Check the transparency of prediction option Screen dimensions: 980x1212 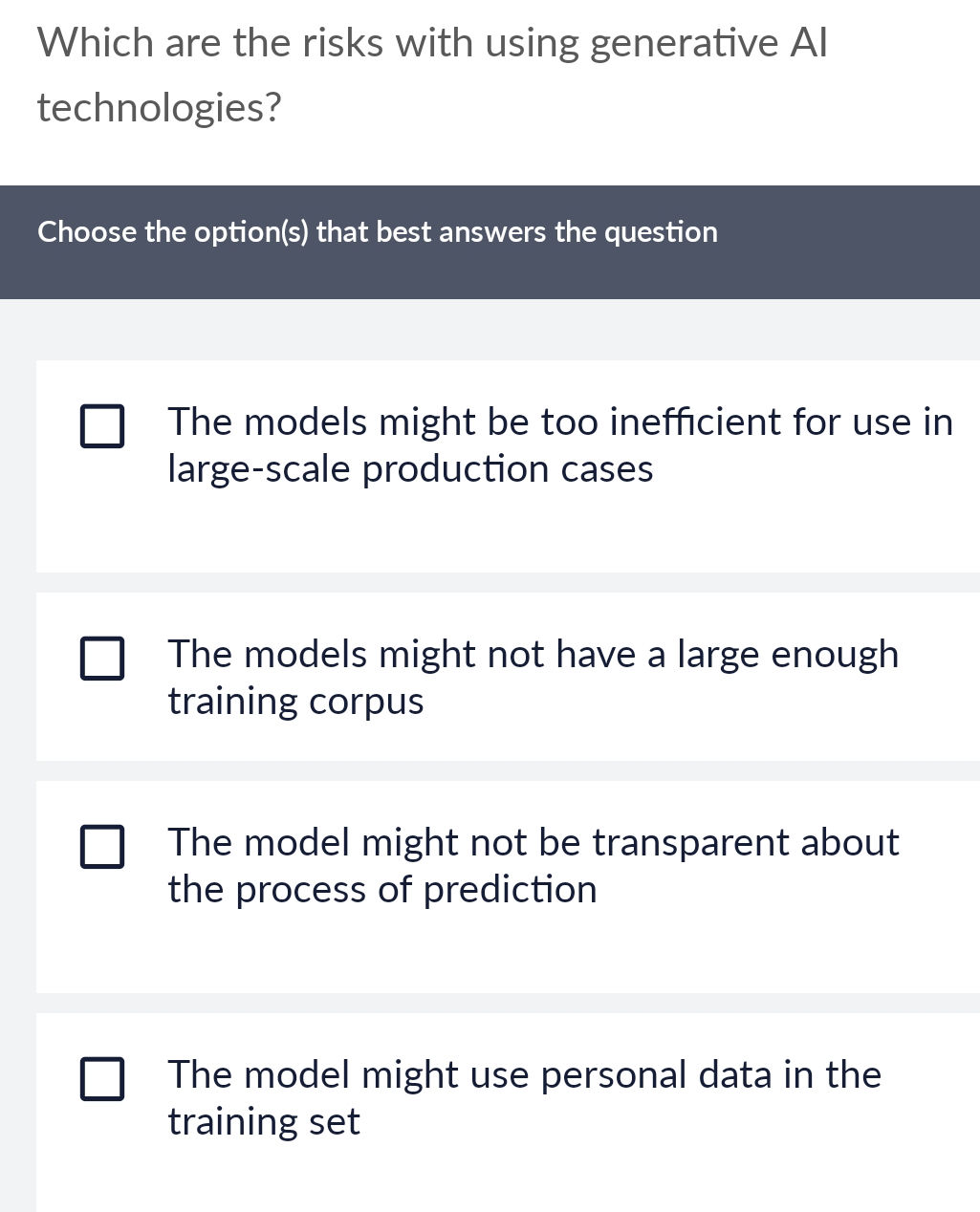point(102,847)
